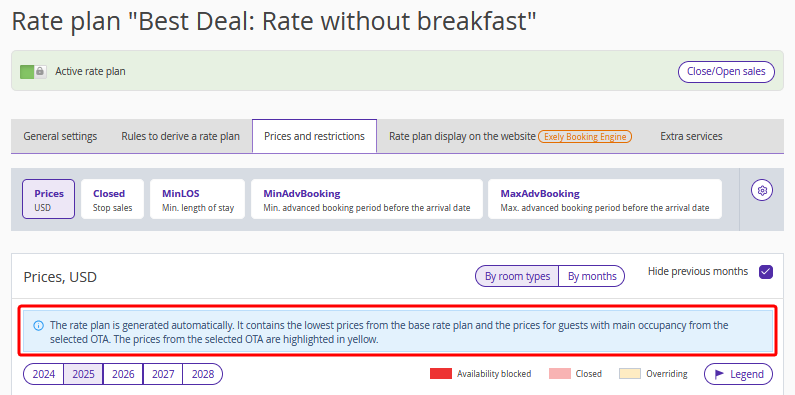Open General settings tab
The height and width of the screenshot is (395, 795).
click(x=60, y=136)
